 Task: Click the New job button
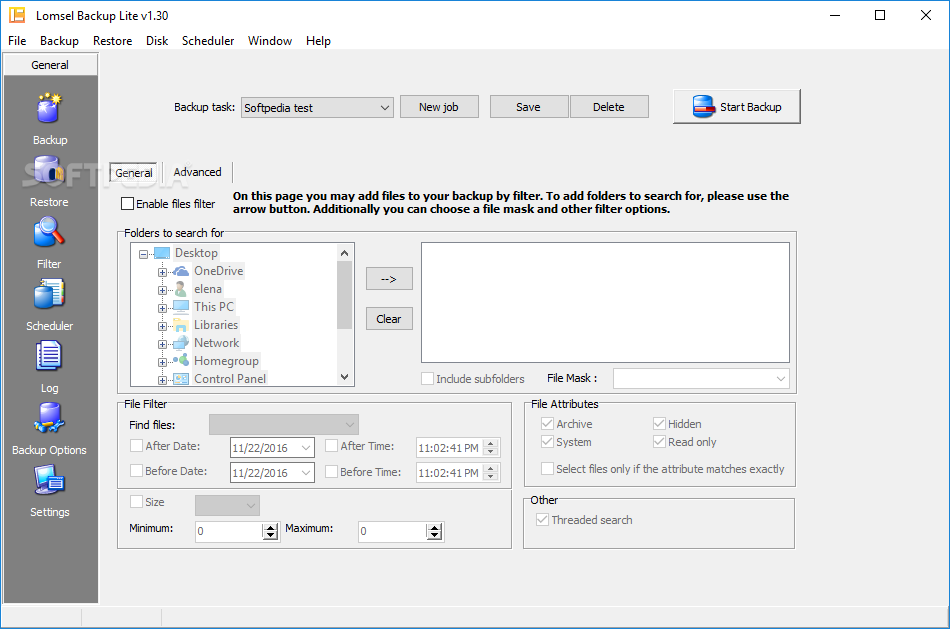click(439, 107)
